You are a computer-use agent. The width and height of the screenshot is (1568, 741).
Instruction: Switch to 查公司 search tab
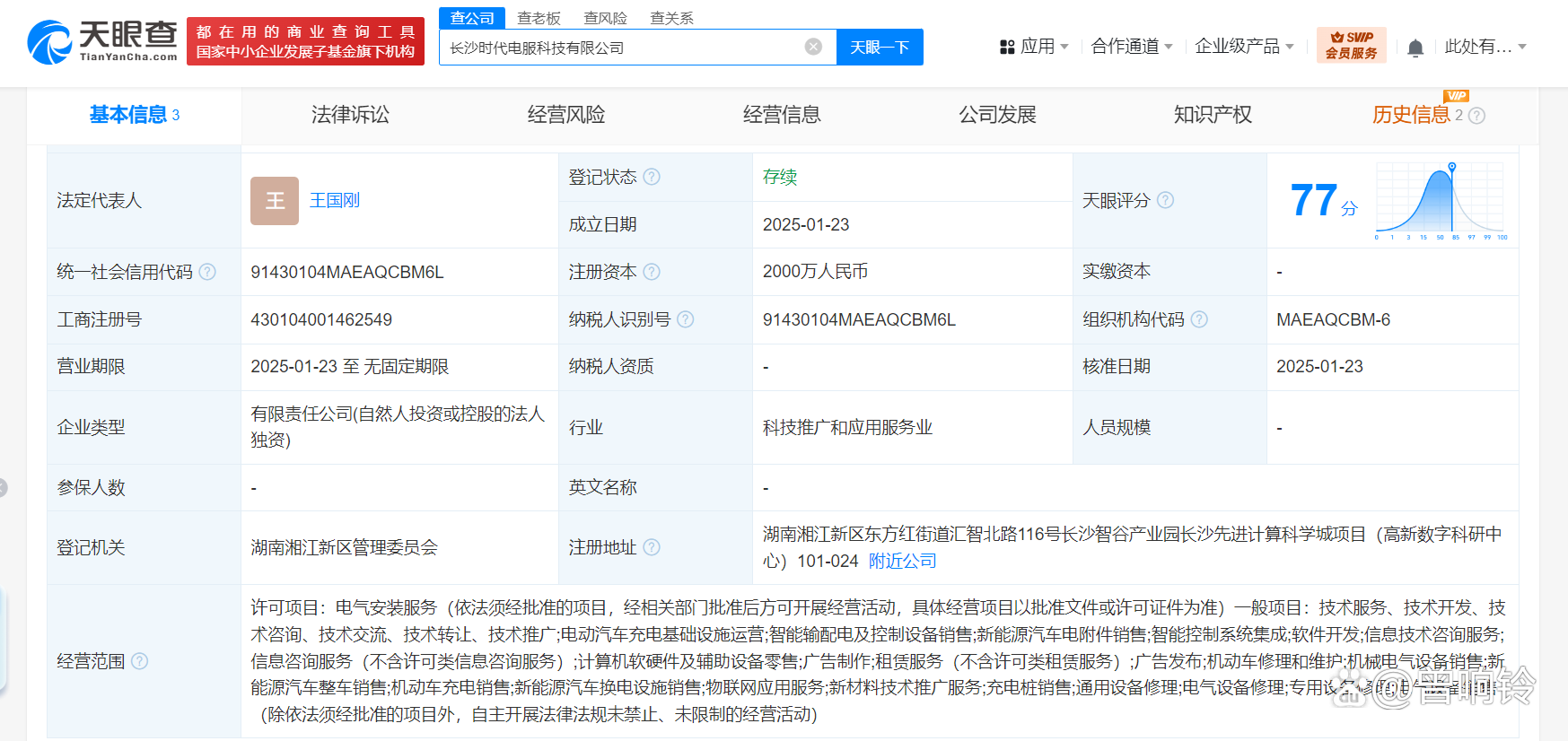[472, 18]
